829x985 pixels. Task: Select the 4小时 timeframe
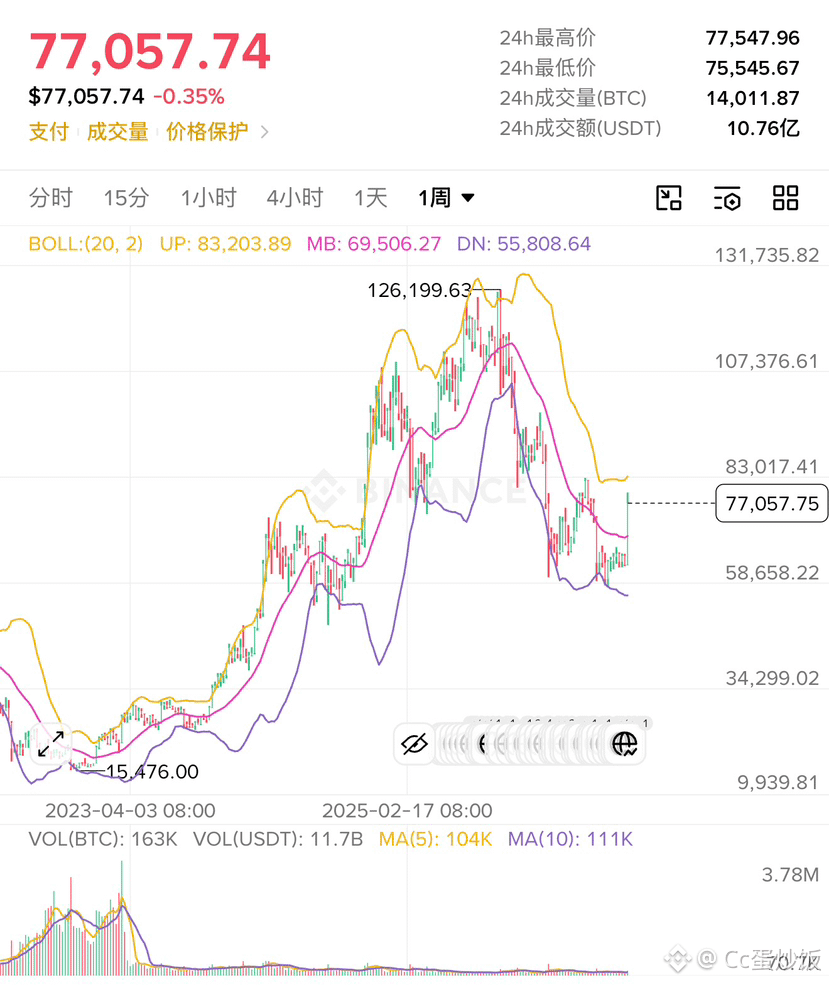(x=295, y=198)
